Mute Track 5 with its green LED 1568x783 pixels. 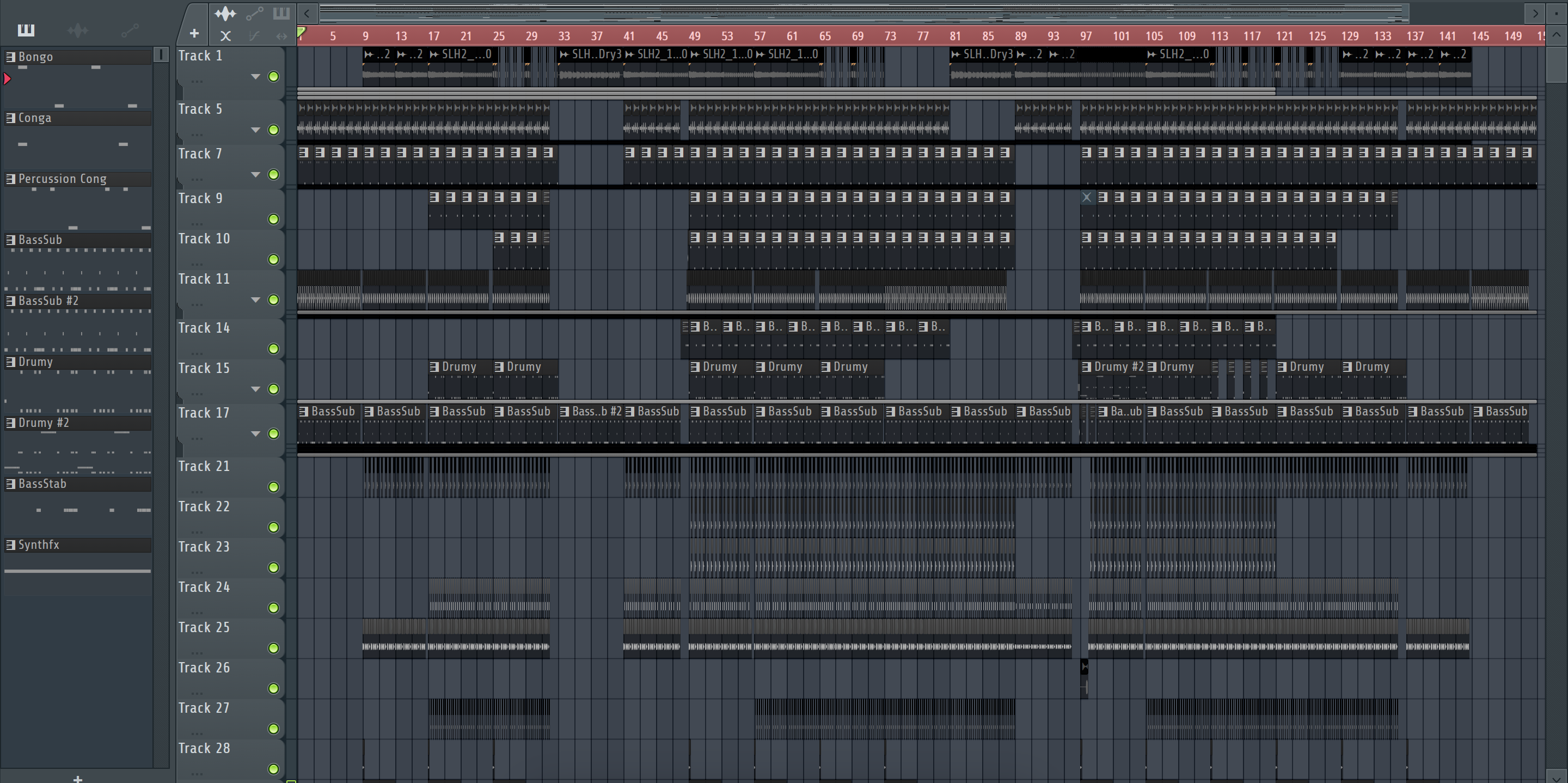coord(273,130)
